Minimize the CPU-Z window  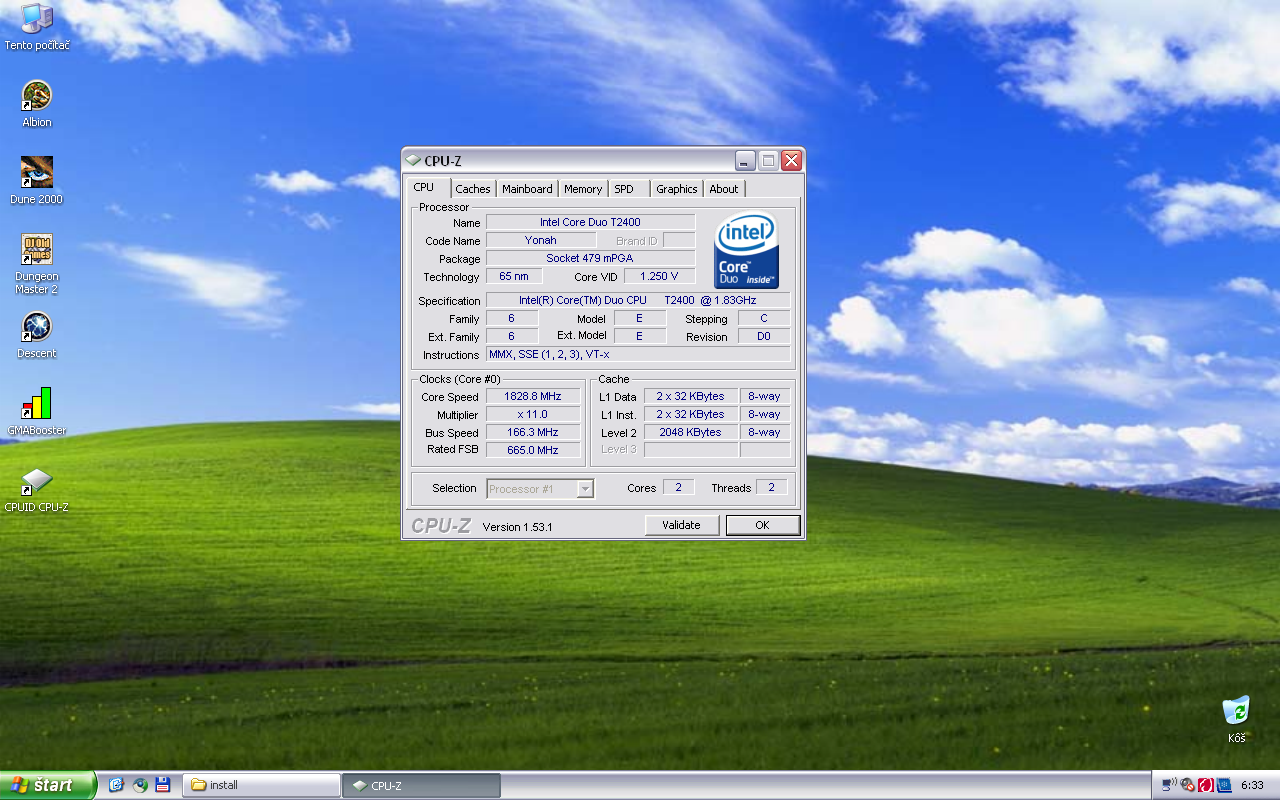(x=745, y=160)
